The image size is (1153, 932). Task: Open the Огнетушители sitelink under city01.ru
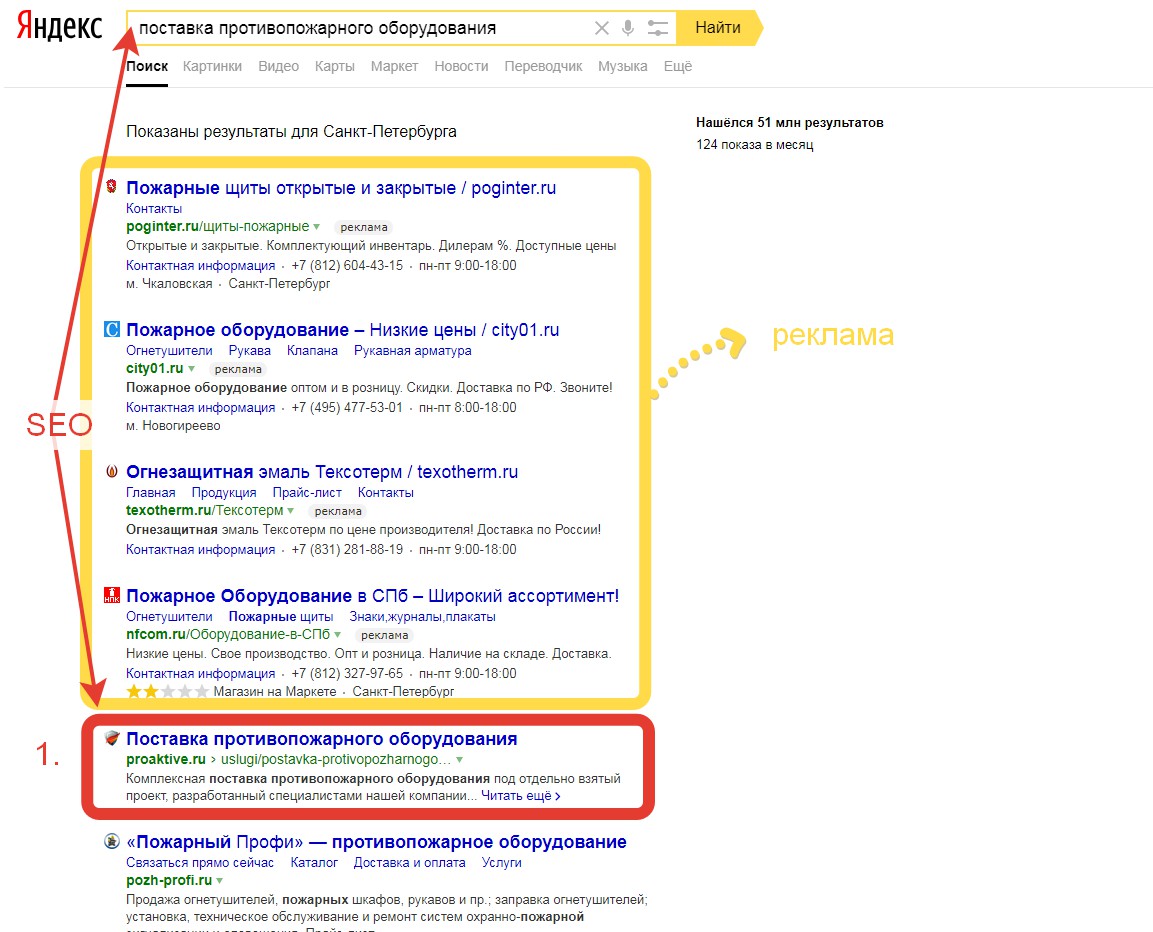[169, 350]
